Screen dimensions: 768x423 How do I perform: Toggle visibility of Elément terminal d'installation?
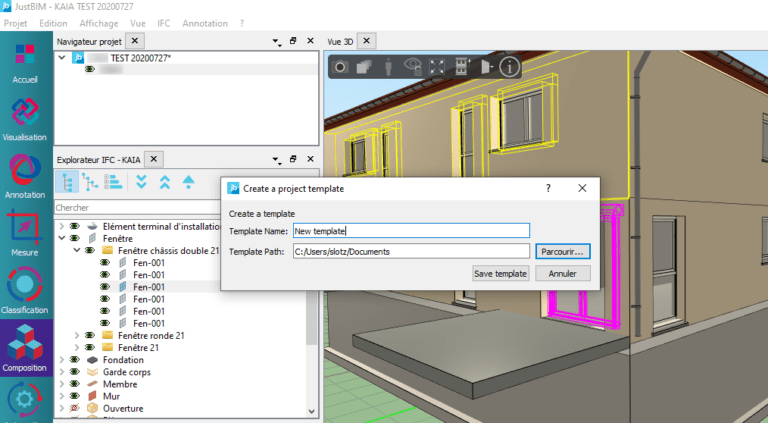pyautogui.click(x=74, y=226)
